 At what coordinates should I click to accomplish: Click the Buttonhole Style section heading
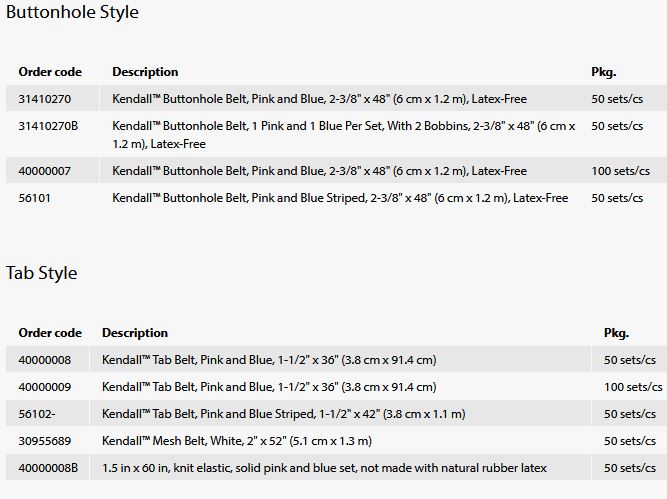click(x=73, y=13)
